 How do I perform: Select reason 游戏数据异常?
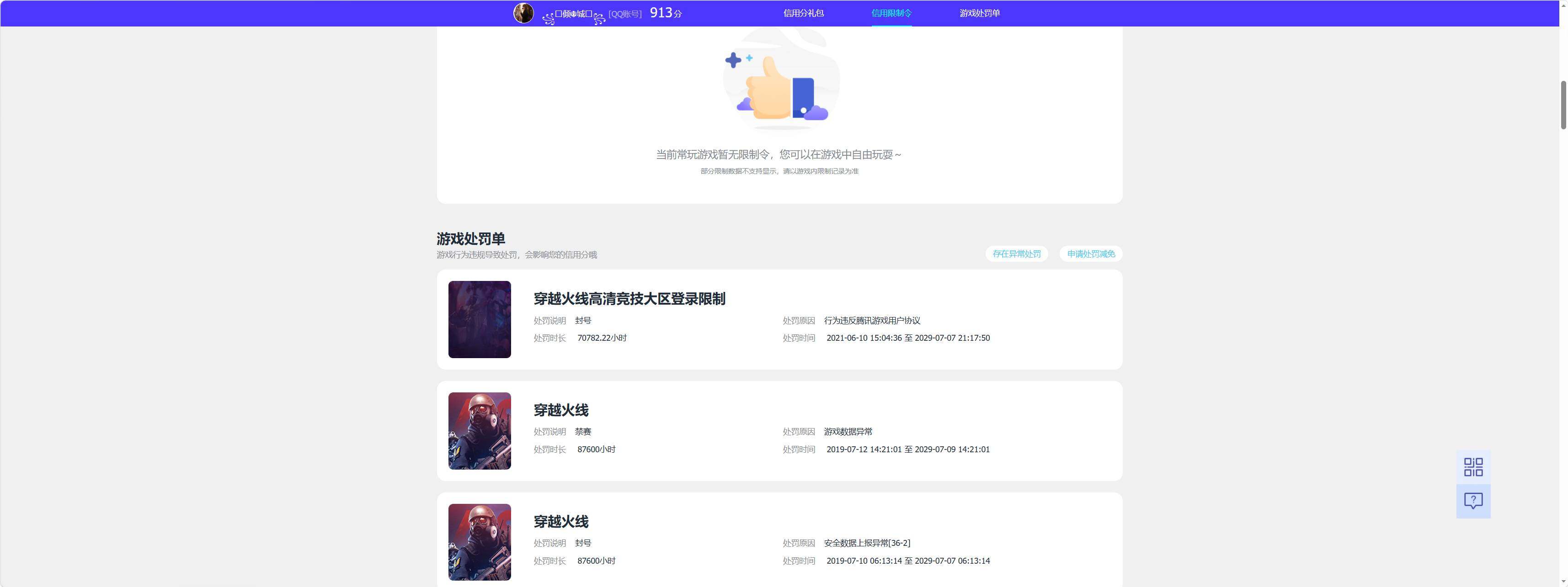848,432
